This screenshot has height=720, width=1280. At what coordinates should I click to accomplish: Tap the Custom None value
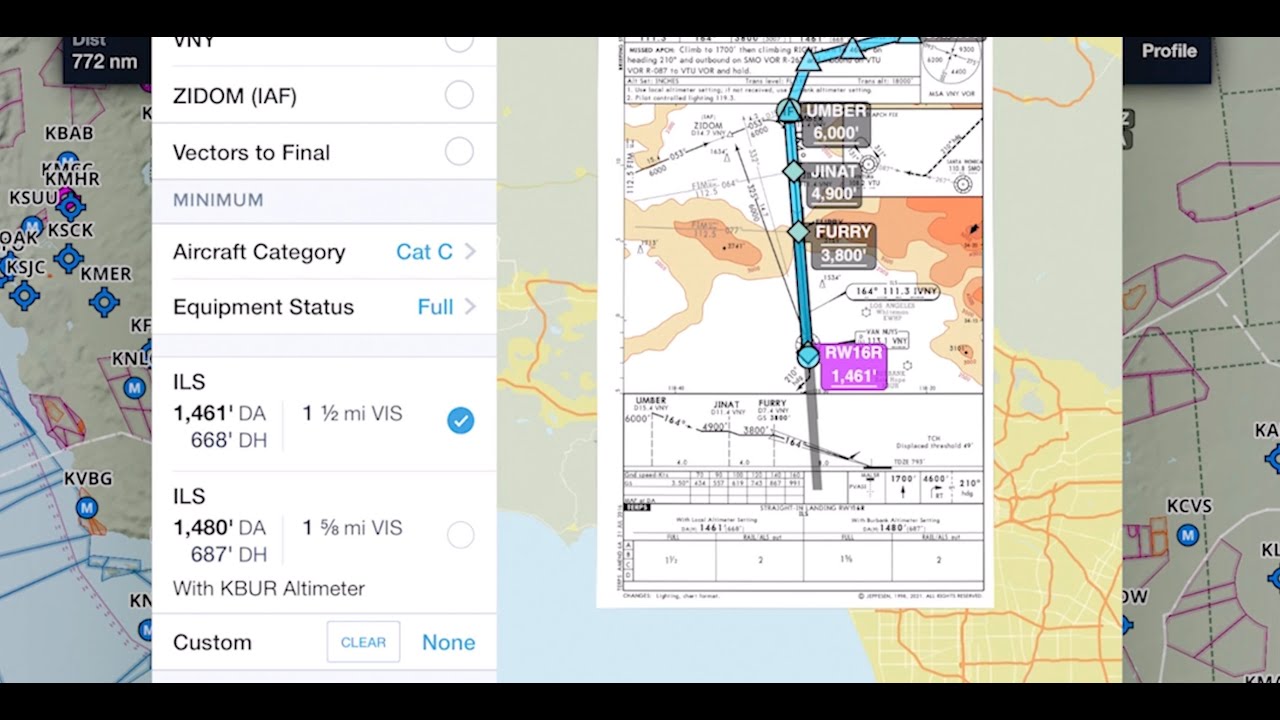pos(448,642)
